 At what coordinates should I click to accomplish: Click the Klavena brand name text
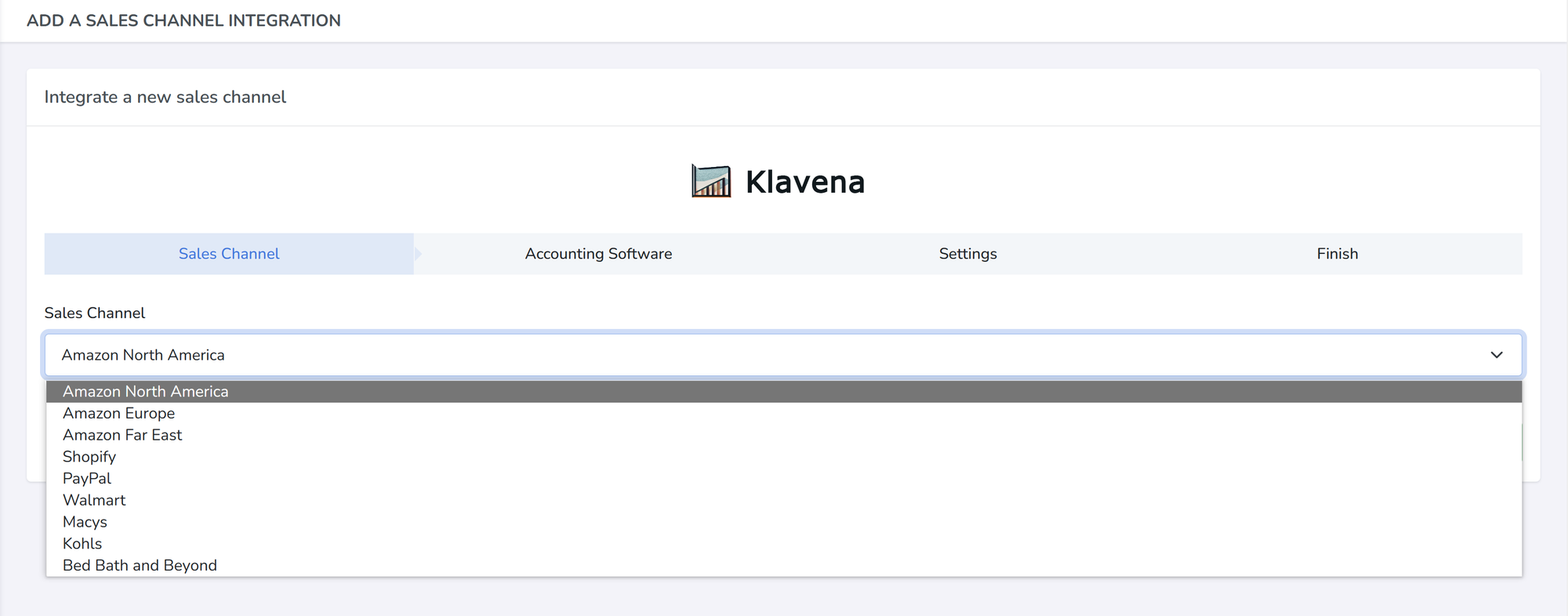pos(805,182)
